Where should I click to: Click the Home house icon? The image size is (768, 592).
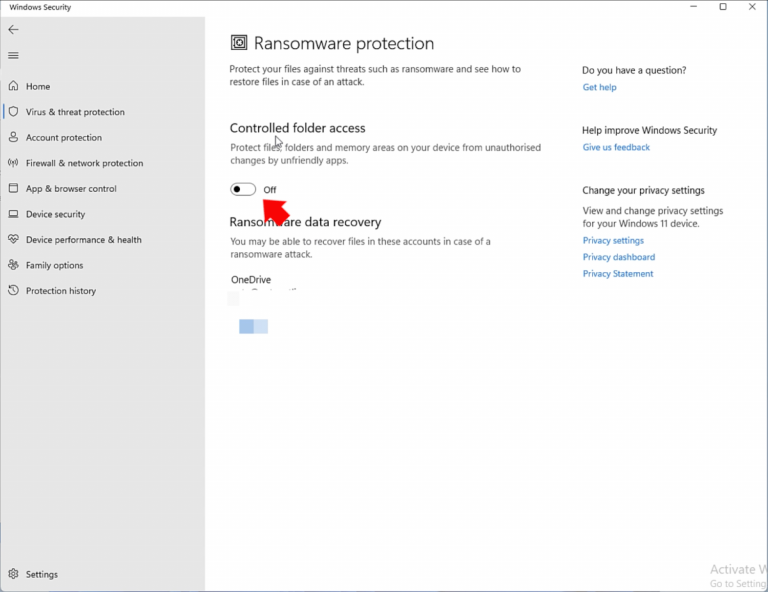[14, 86]
